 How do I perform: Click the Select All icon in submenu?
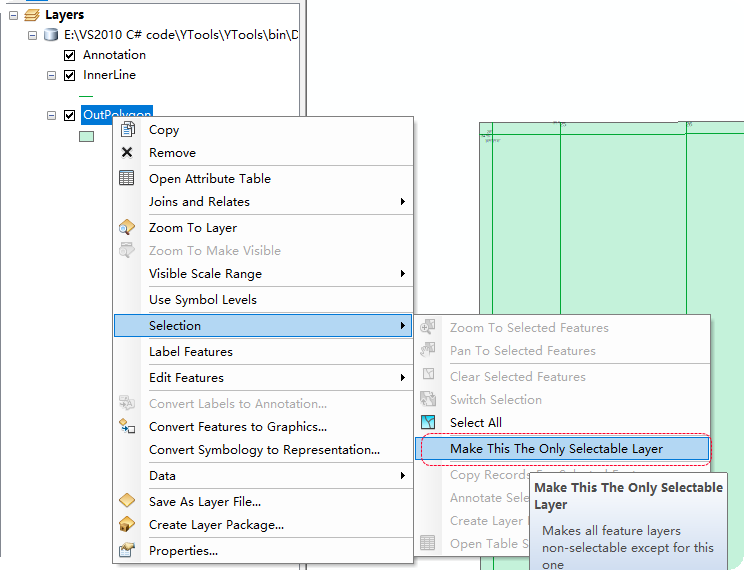tap(428, 423)
